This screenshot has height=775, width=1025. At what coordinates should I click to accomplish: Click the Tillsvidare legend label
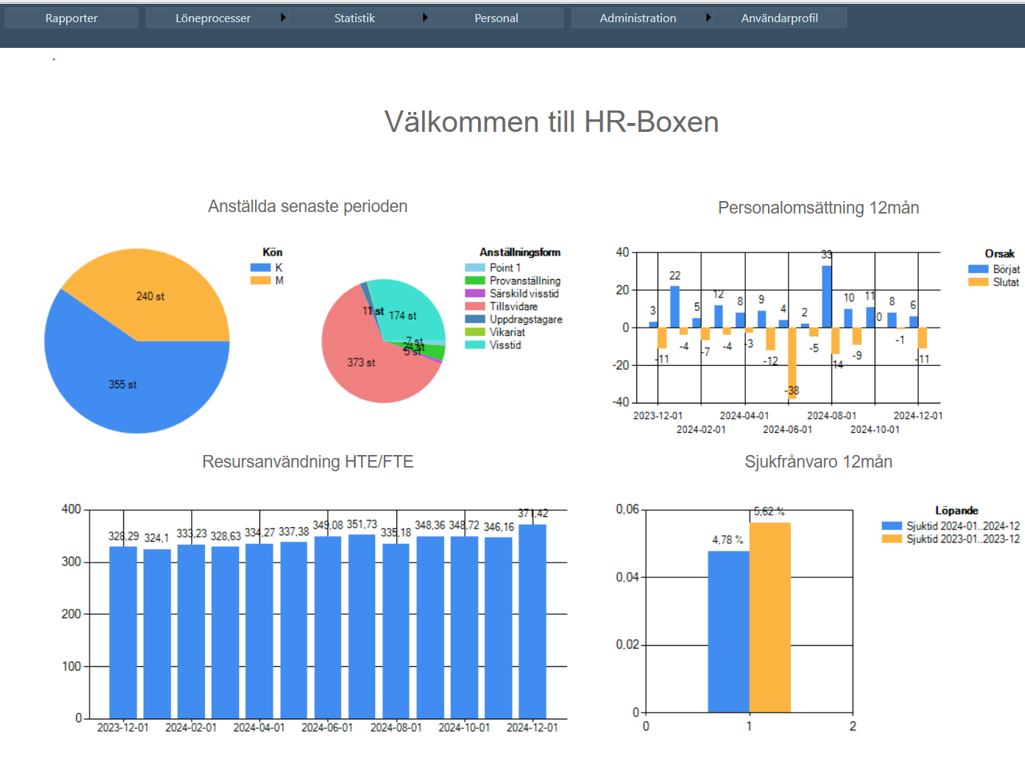(x=514, y=306)
